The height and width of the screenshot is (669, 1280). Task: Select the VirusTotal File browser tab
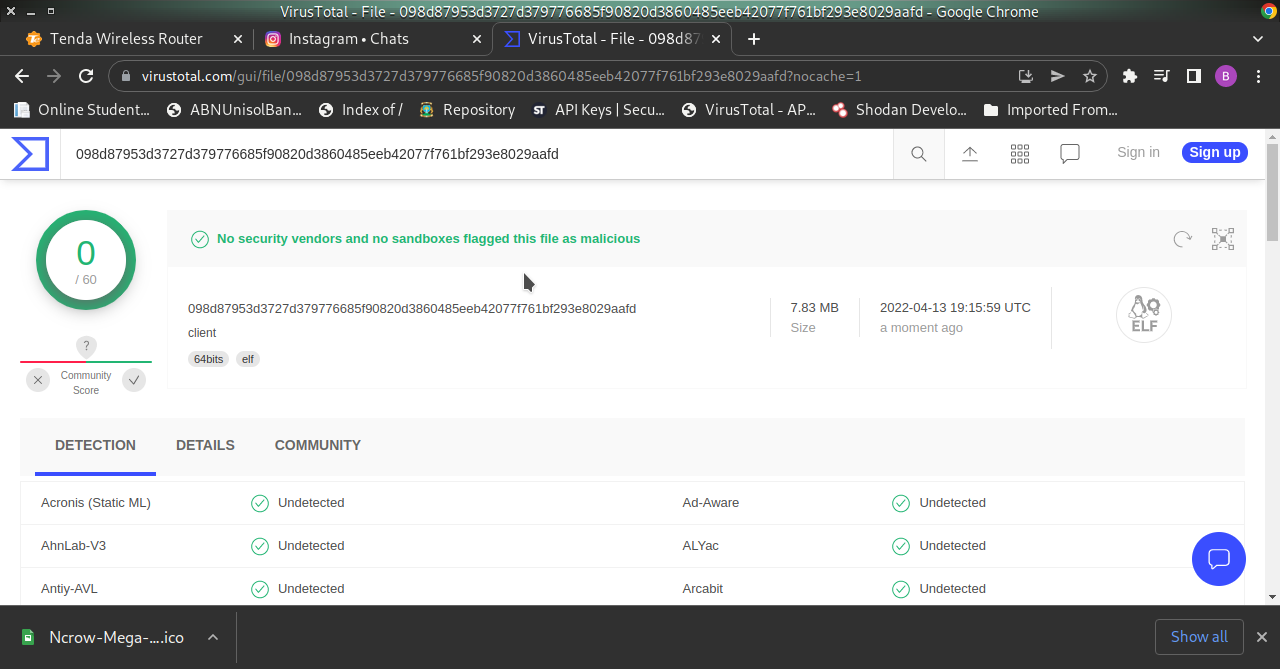612,39
